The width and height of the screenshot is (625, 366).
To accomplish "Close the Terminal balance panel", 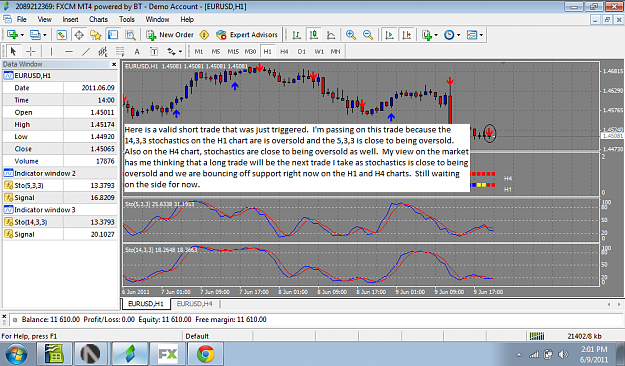I will (x=4, y=317).
